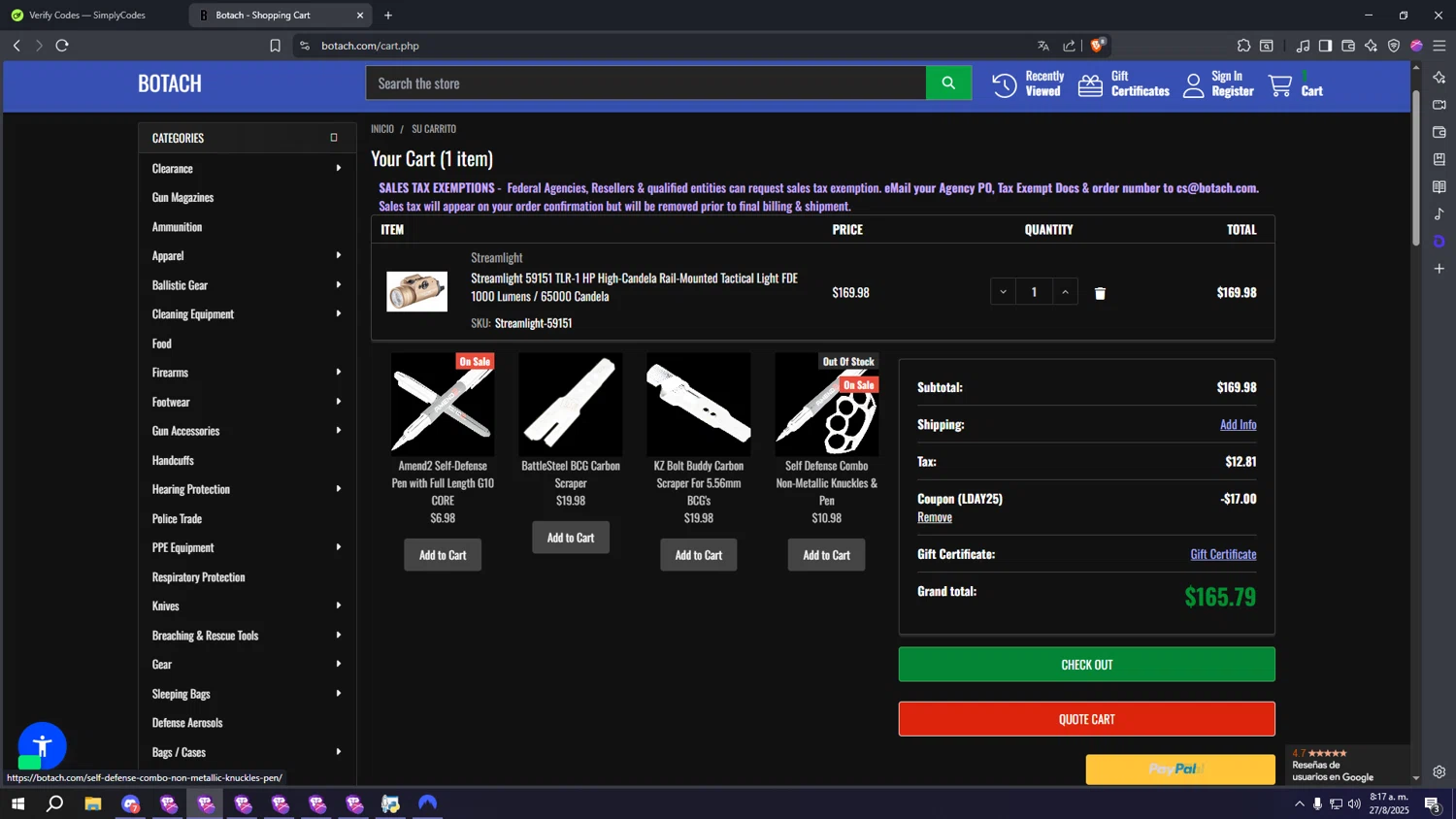Open new tab with plus button
This screenshot has width=1456, height=819.
pyautogui.click(x=388, y=16)
